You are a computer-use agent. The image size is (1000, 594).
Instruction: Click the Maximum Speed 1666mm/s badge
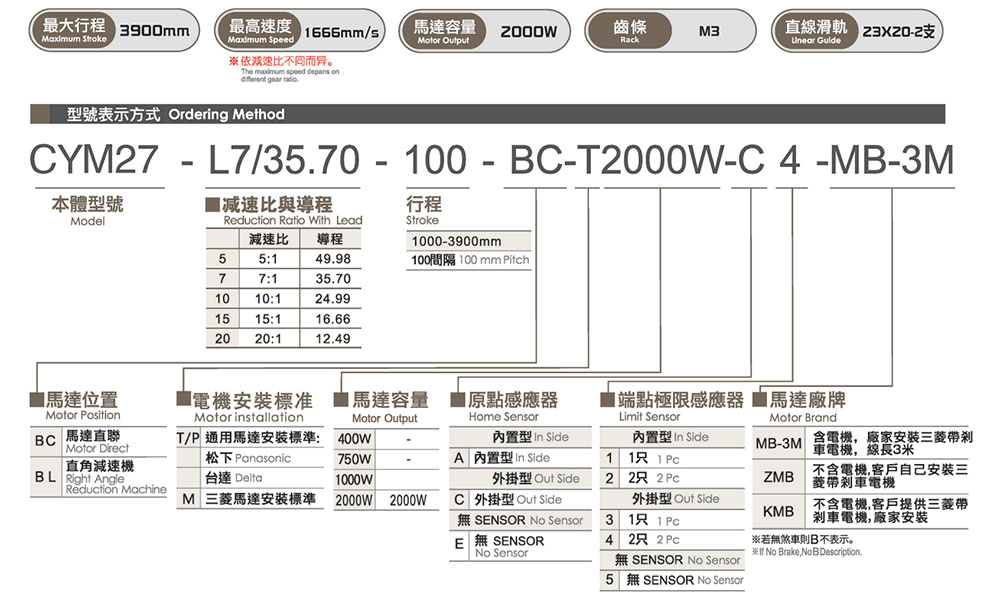pos(300,31)
